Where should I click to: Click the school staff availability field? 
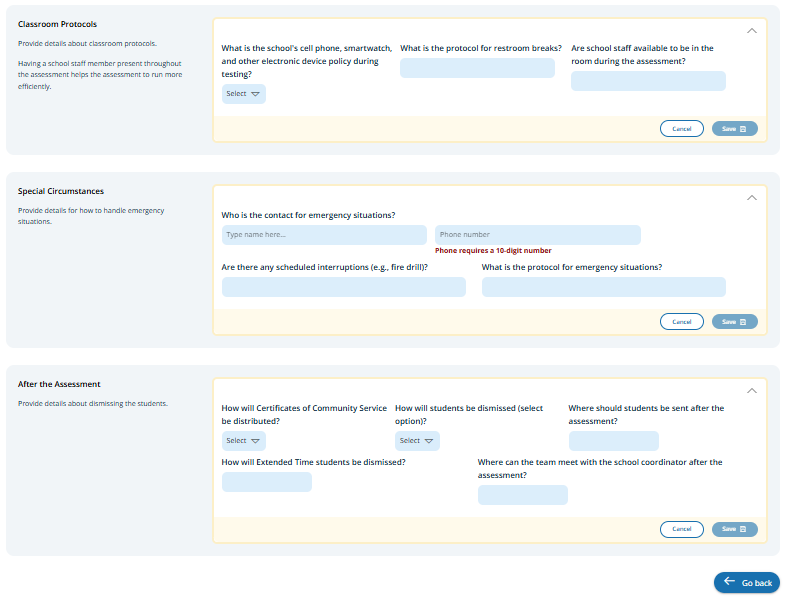[x=648, y=81]
